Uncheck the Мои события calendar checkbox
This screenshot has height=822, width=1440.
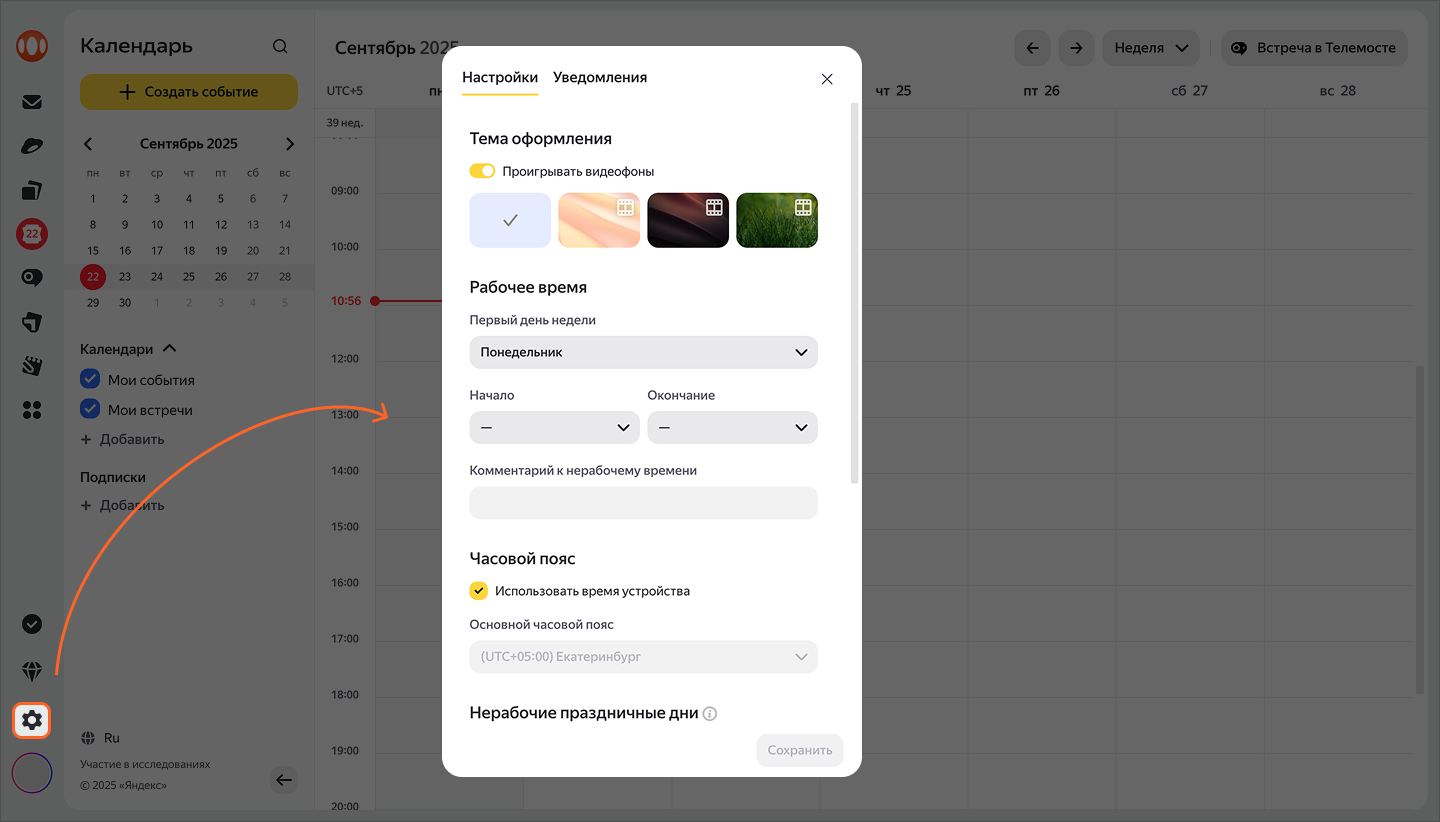pos(90,380)
